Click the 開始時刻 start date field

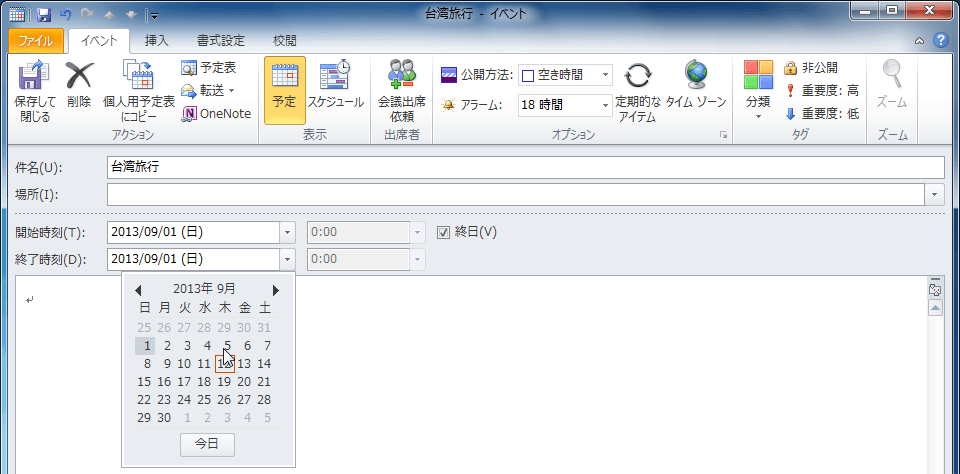[193, 233]
